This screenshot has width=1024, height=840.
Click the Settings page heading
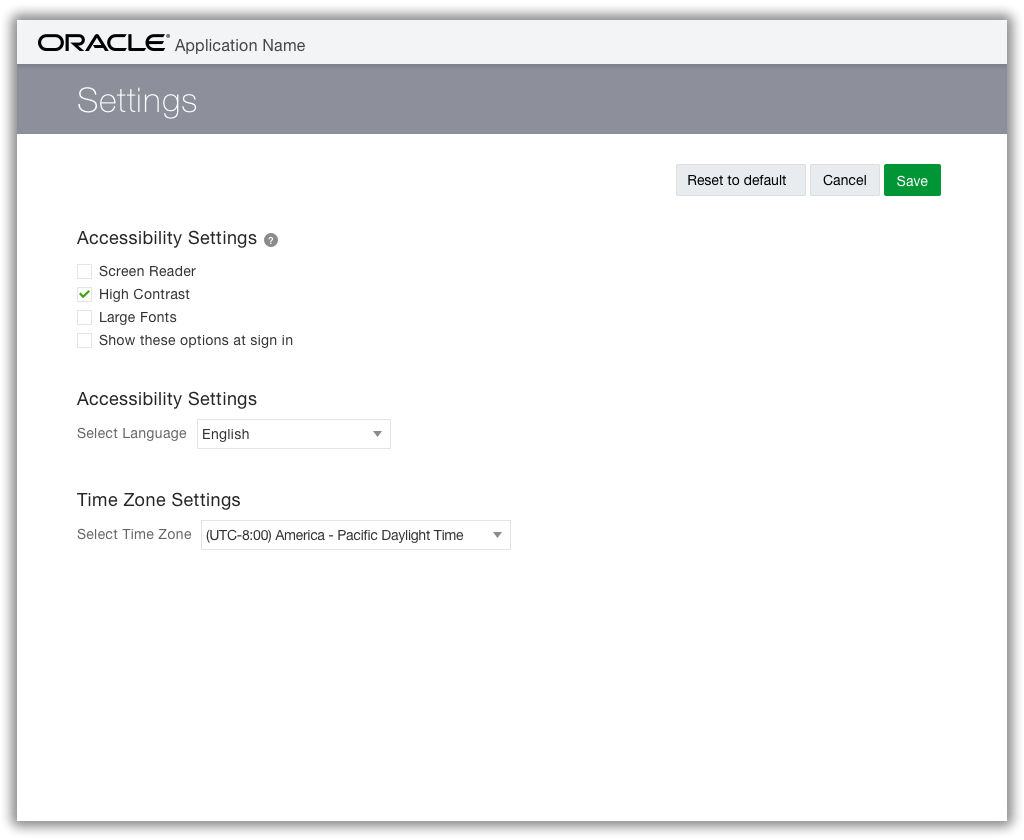click(x=137, y=100)
